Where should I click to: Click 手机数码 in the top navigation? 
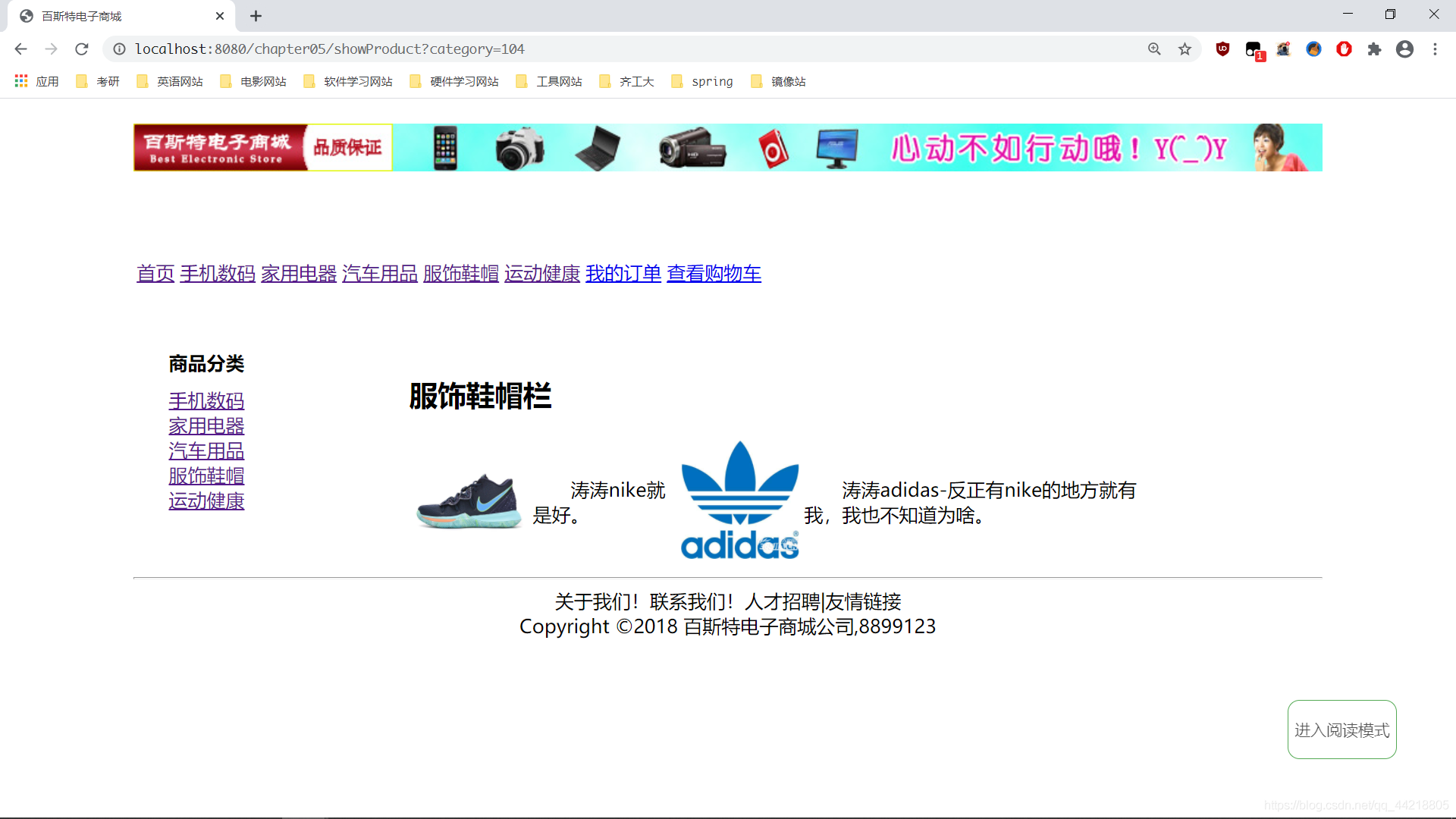pos(218,274)
